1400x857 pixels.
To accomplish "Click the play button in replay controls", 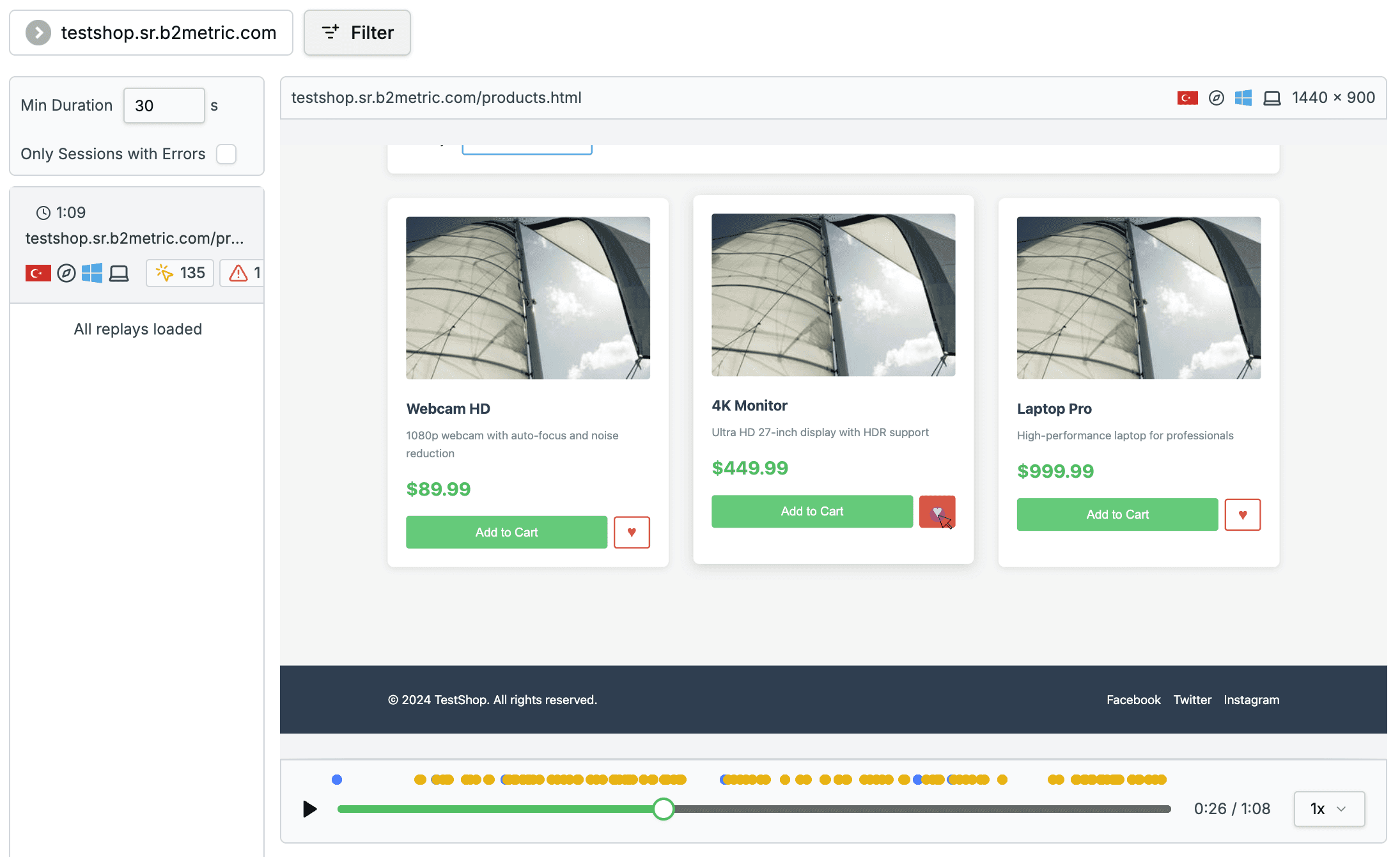I will point(309,809).
